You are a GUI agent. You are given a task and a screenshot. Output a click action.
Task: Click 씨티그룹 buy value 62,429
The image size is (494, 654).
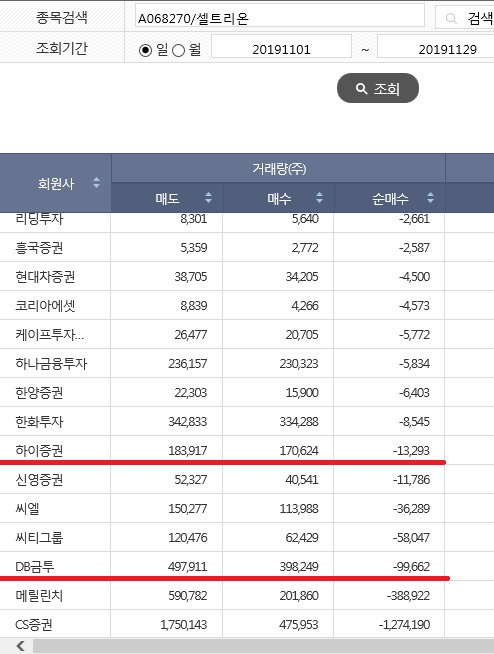pos(302,538)
